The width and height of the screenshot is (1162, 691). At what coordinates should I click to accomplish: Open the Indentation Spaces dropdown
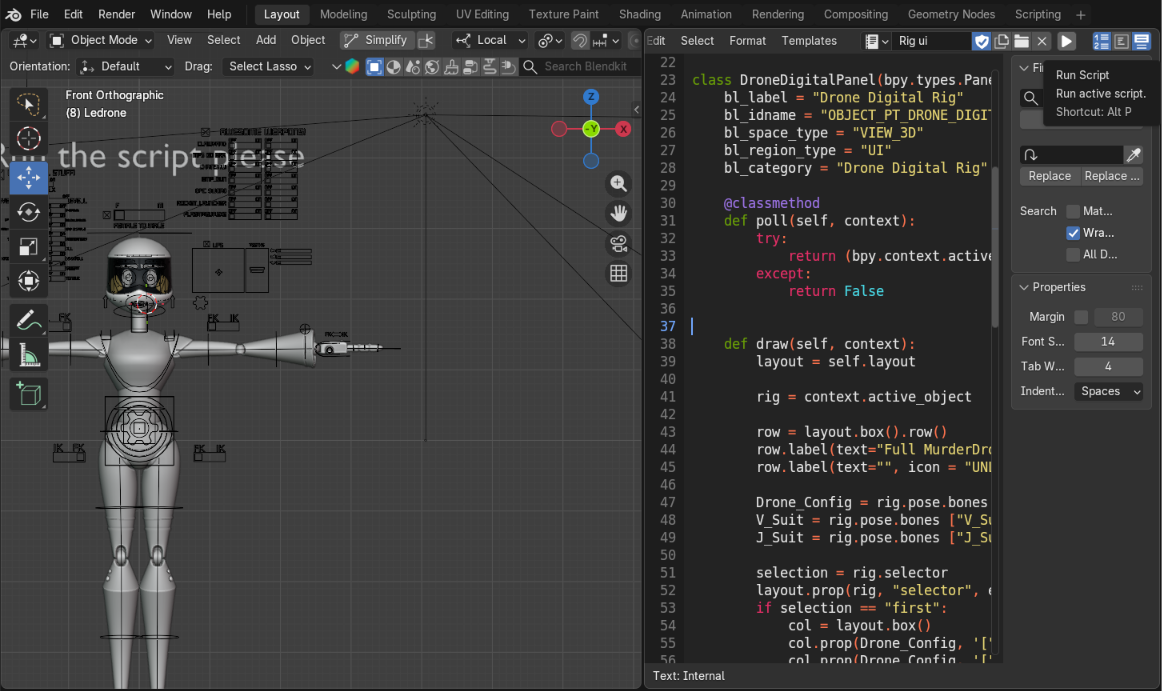coord(1109,391)
